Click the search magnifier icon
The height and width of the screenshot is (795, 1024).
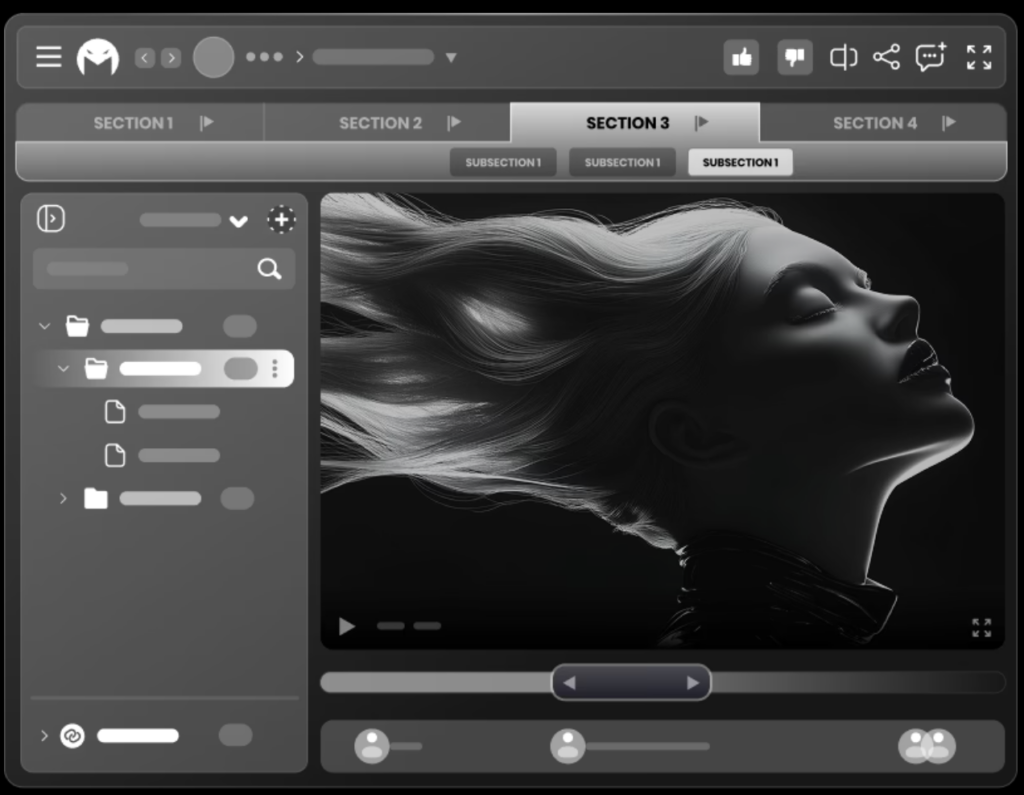pos(269,269)
